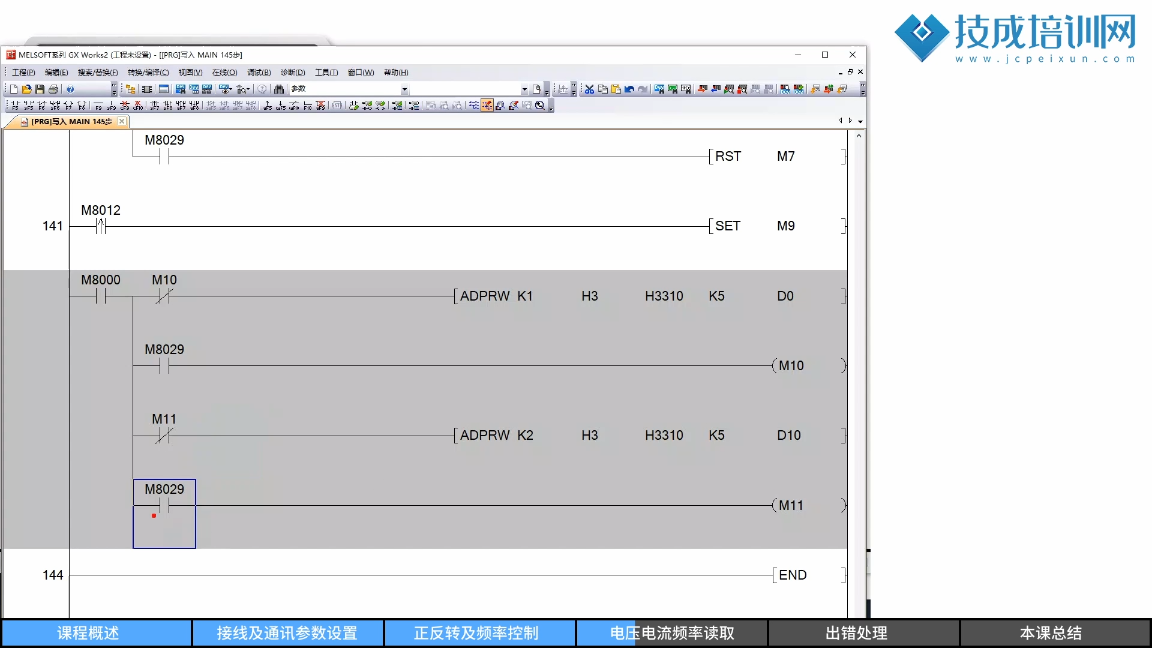Open the 编辑(E) menu
Image resolution: width=1152 pixels, height=648 pixels.
click(x=56, y=73)
